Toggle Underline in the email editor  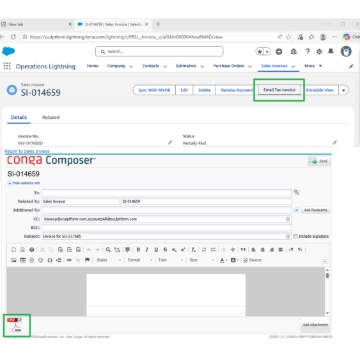[156, 250]
